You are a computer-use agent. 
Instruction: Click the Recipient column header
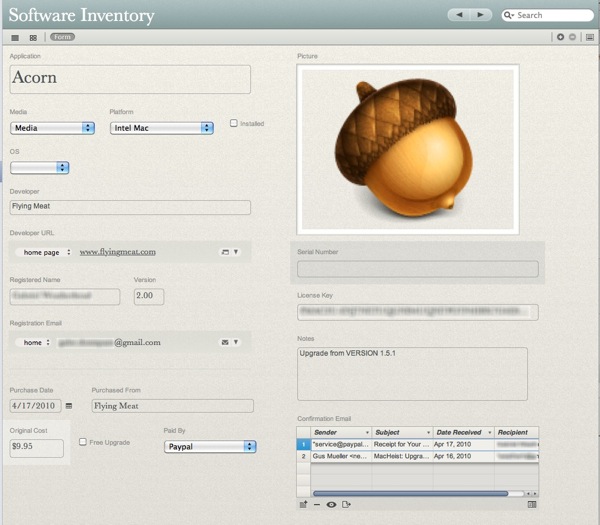pyautogui.click(x=517, y=432)
